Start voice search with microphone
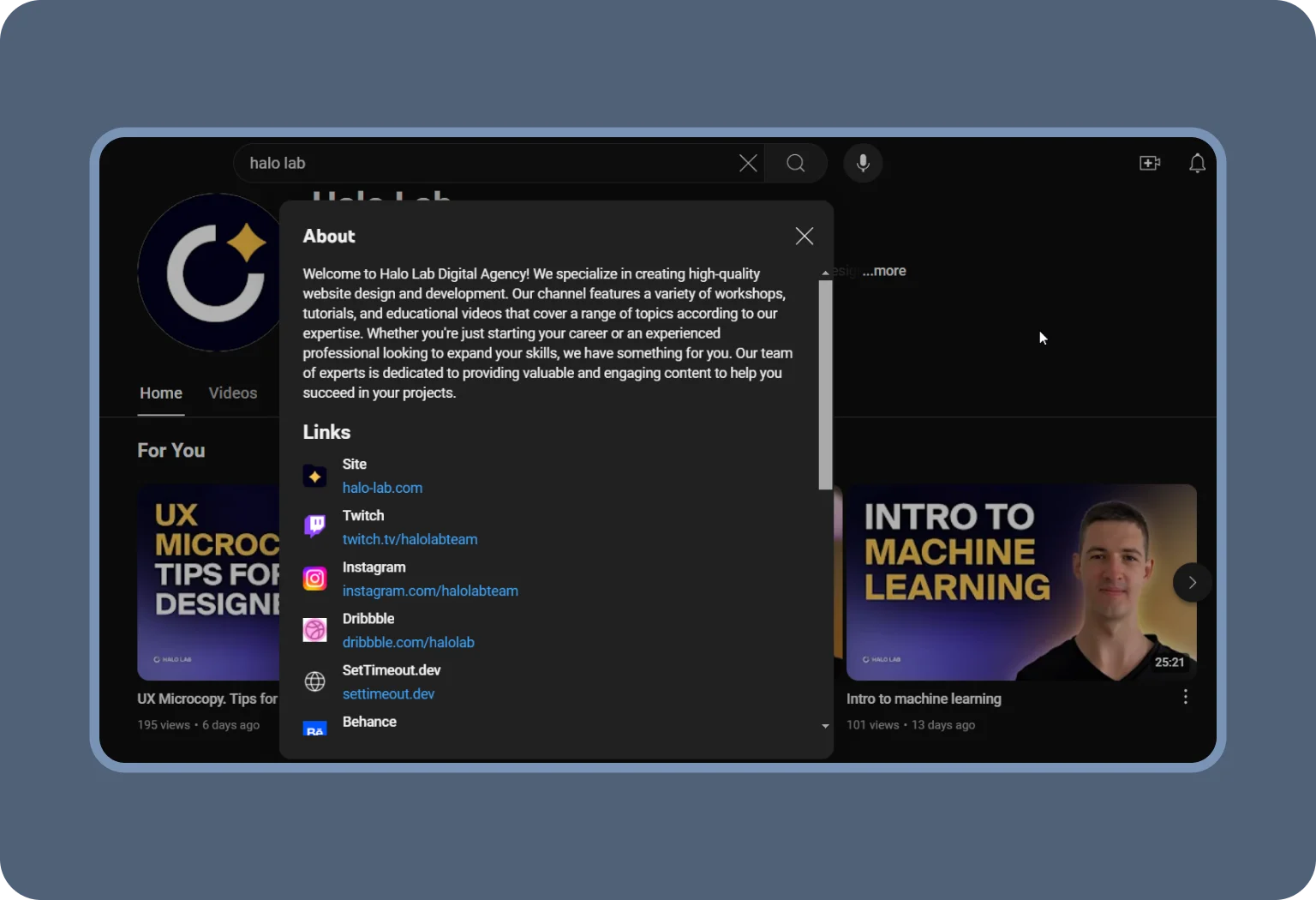Image resolution: width=1316 pixels, height=900 pixels. pos(863,163)
